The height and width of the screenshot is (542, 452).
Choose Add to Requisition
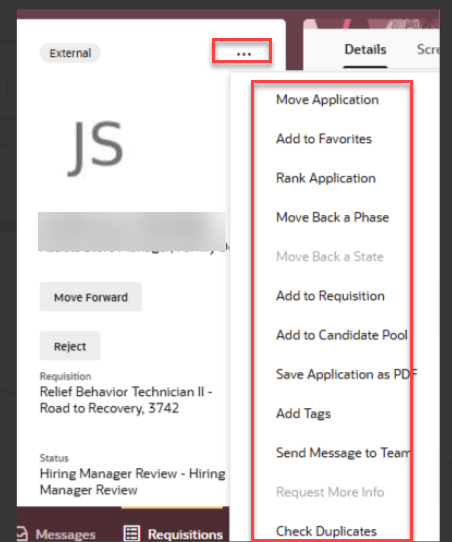tap(330, 296)
